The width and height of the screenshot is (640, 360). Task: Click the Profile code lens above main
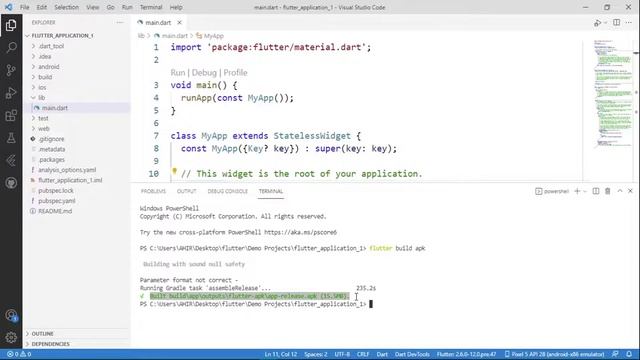point(235,73)
